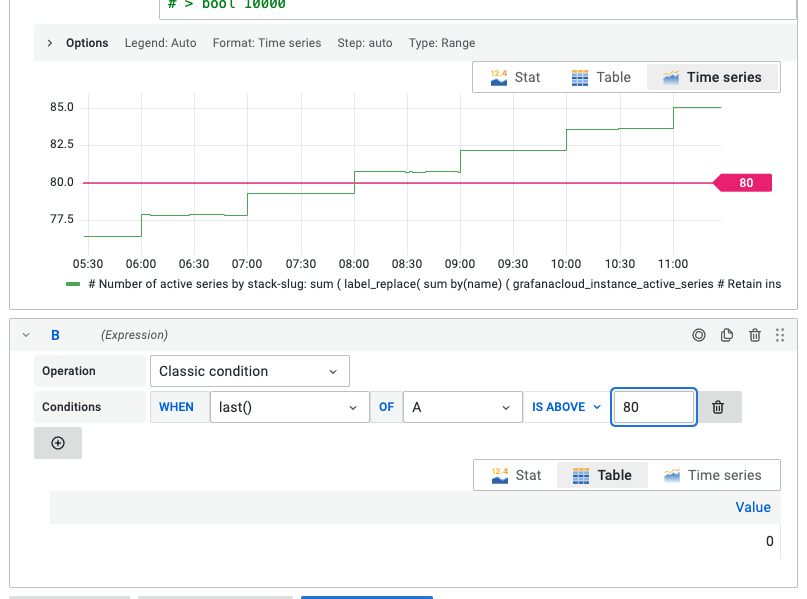Set expression B as the alert condition
Screen dimensions: 807x599
pos(699,335)
